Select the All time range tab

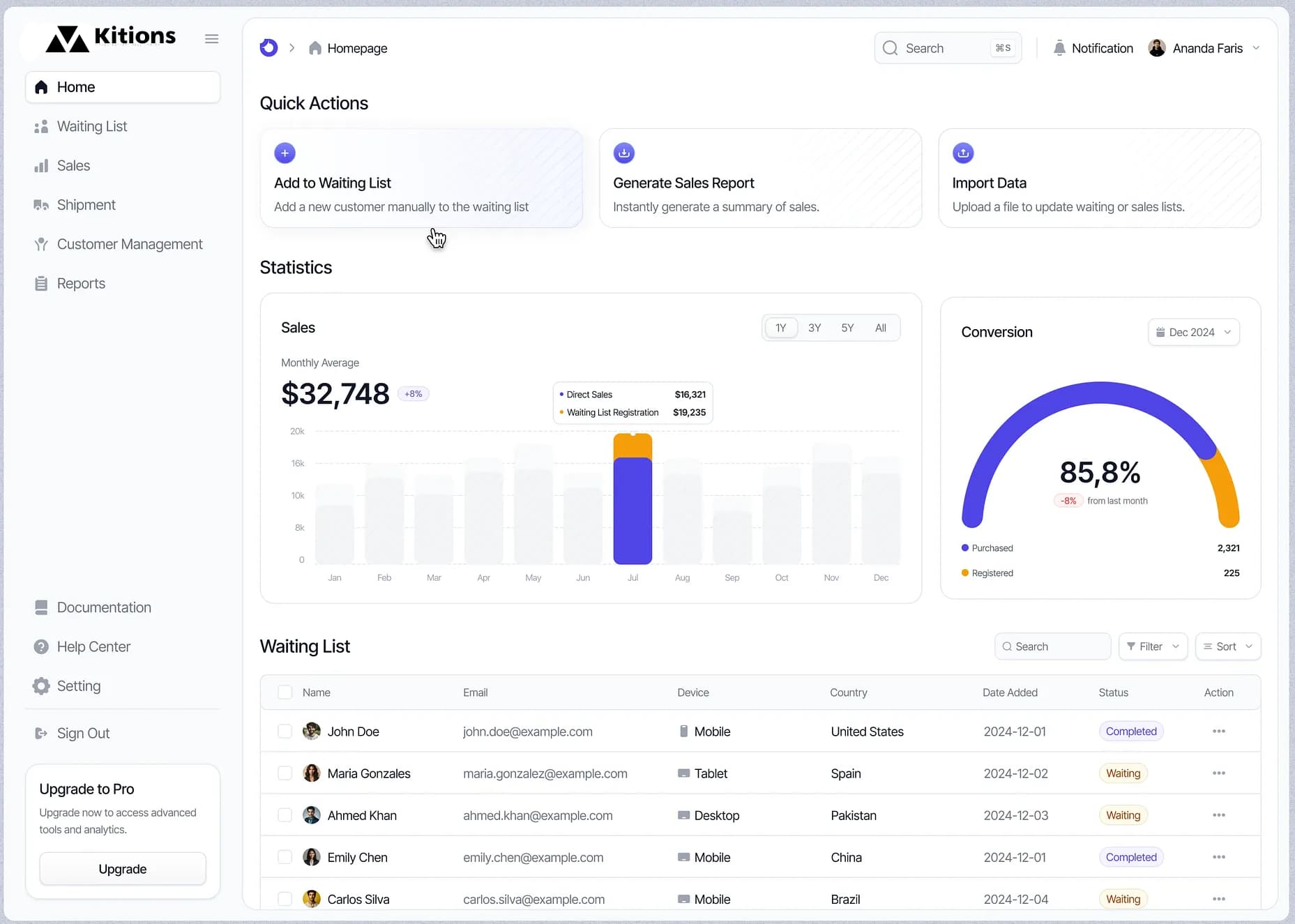click(x=880, y=327)
